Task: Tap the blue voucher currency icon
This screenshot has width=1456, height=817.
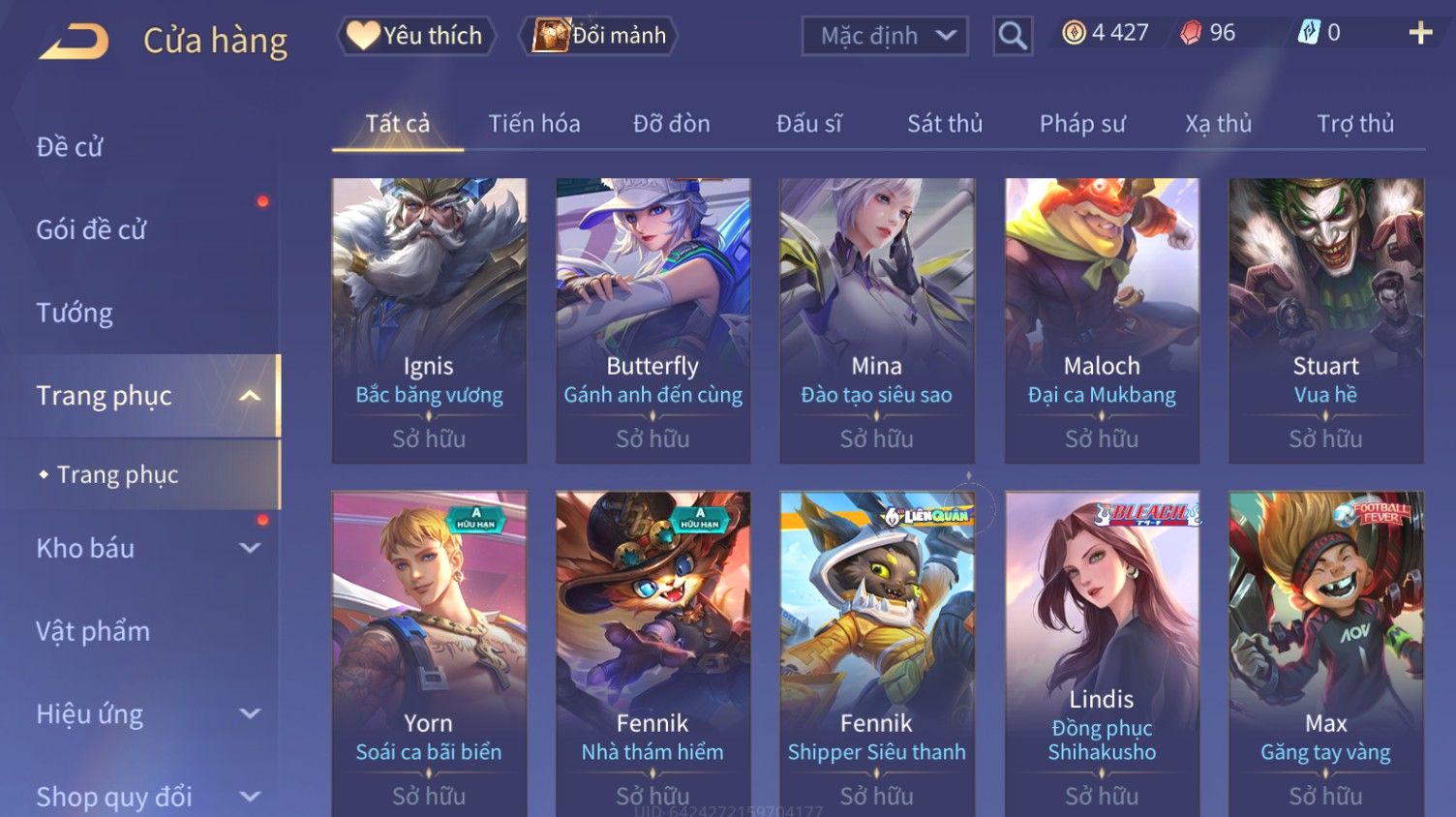Action: click(1309, 33)
